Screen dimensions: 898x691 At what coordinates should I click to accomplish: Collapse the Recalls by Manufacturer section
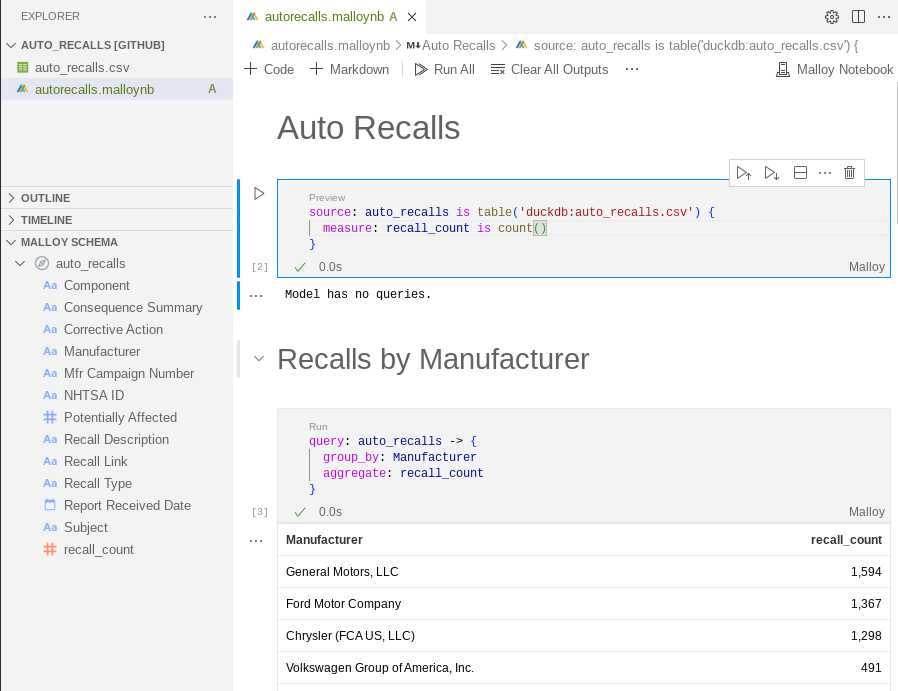click(259, 359)
